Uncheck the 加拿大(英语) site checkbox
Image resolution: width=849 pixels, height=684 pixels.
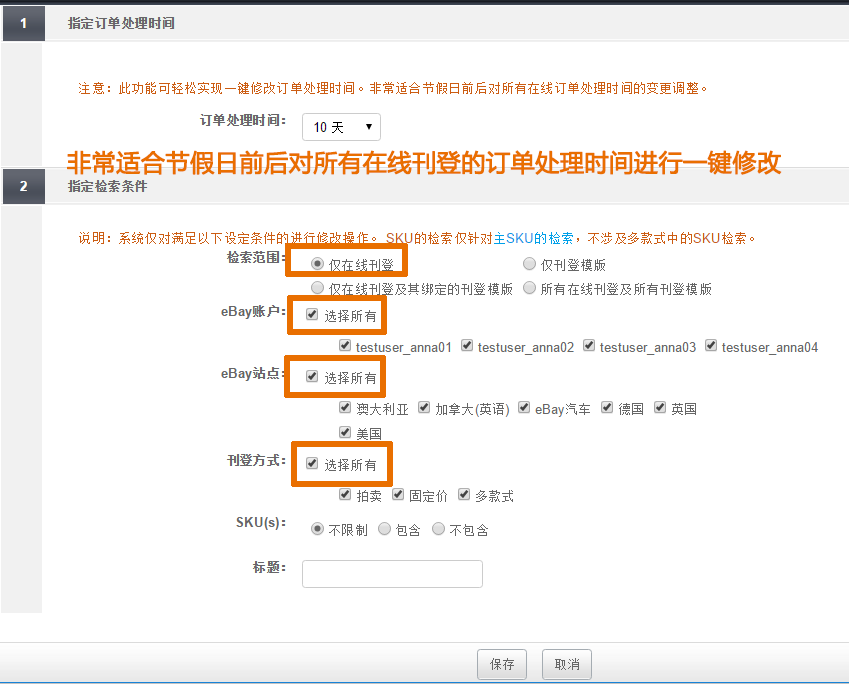[x=424, y=407]
